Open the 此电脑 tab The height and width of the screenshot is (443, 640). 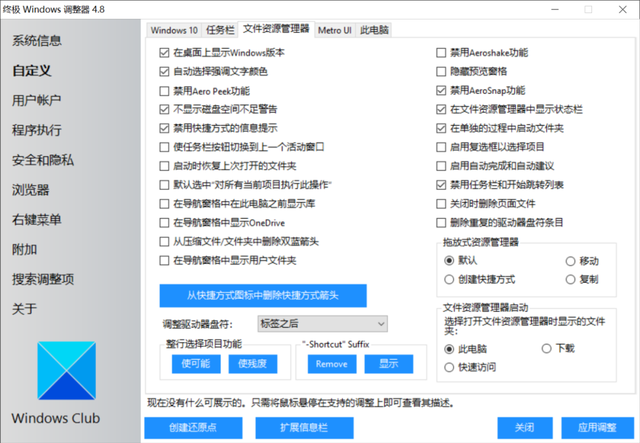pyautogui.click(x=374, y=30)
